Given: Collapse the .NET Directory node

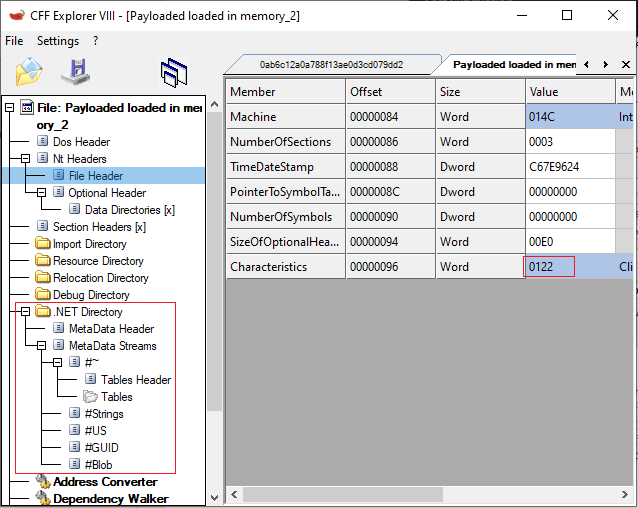Looking at the screenshot, I should [26, 312].
